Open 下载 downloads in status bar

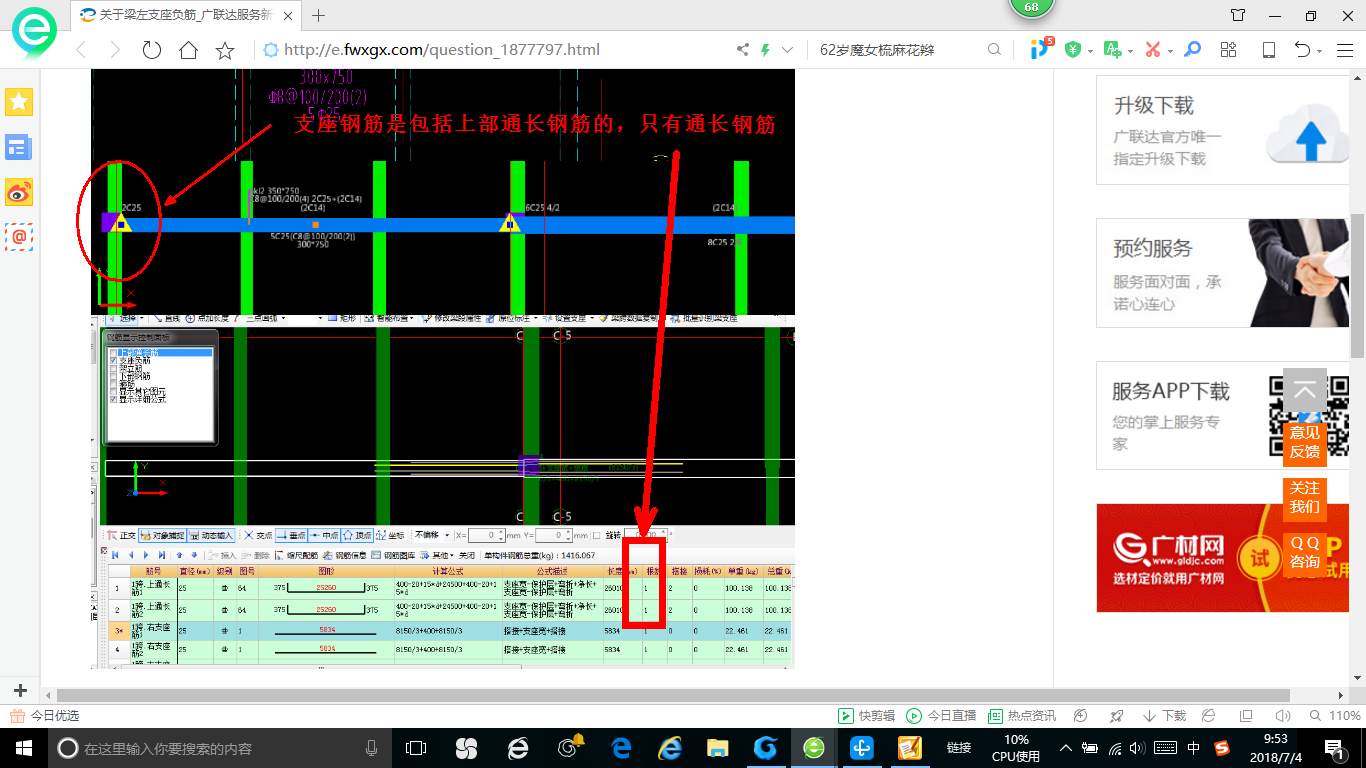coord(1164,716)
